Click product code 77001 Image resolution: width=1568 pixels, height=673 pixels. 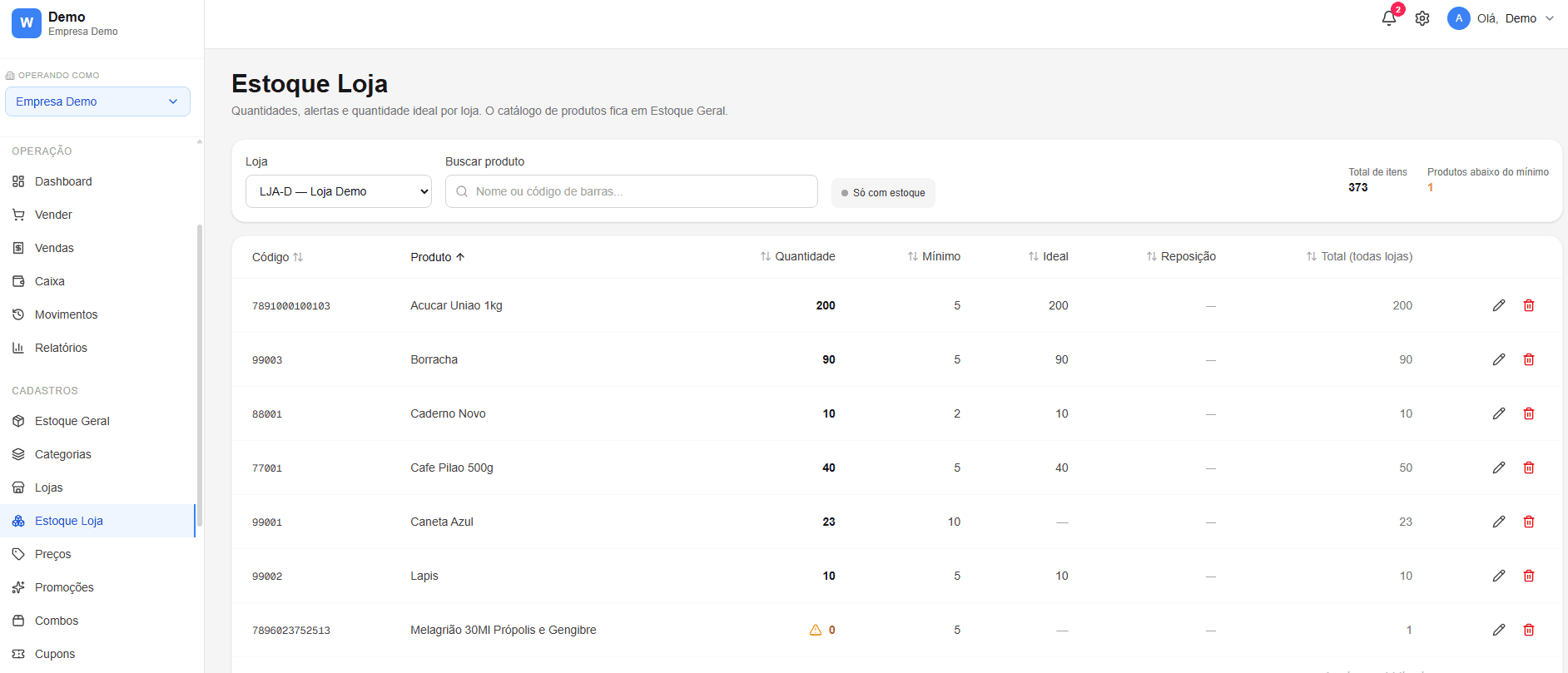click(267, 468)
